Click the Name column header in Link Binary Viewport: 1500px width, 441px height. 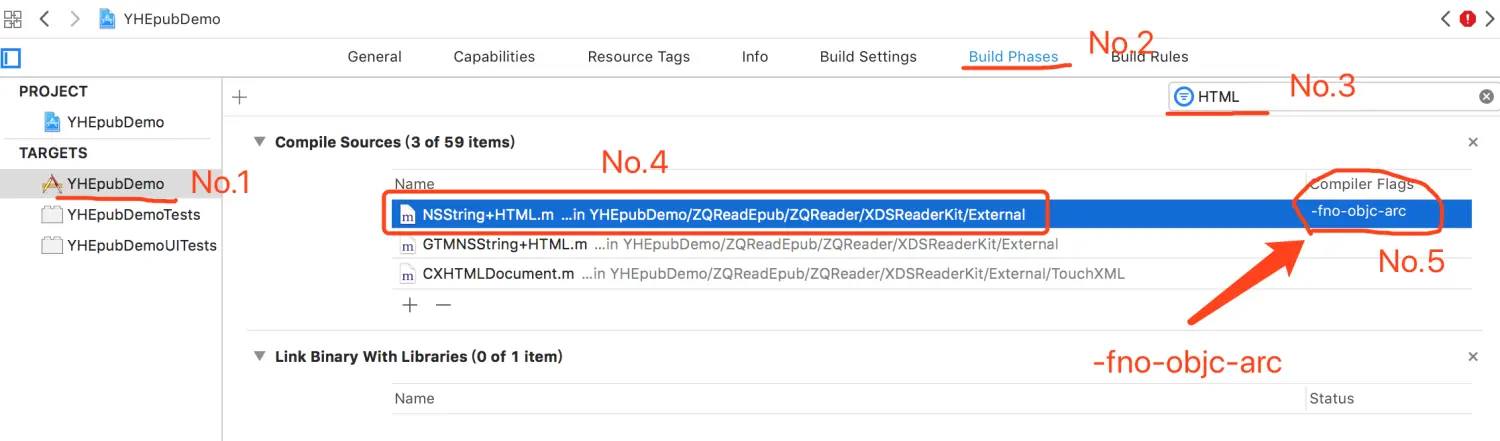coord(414,398)
